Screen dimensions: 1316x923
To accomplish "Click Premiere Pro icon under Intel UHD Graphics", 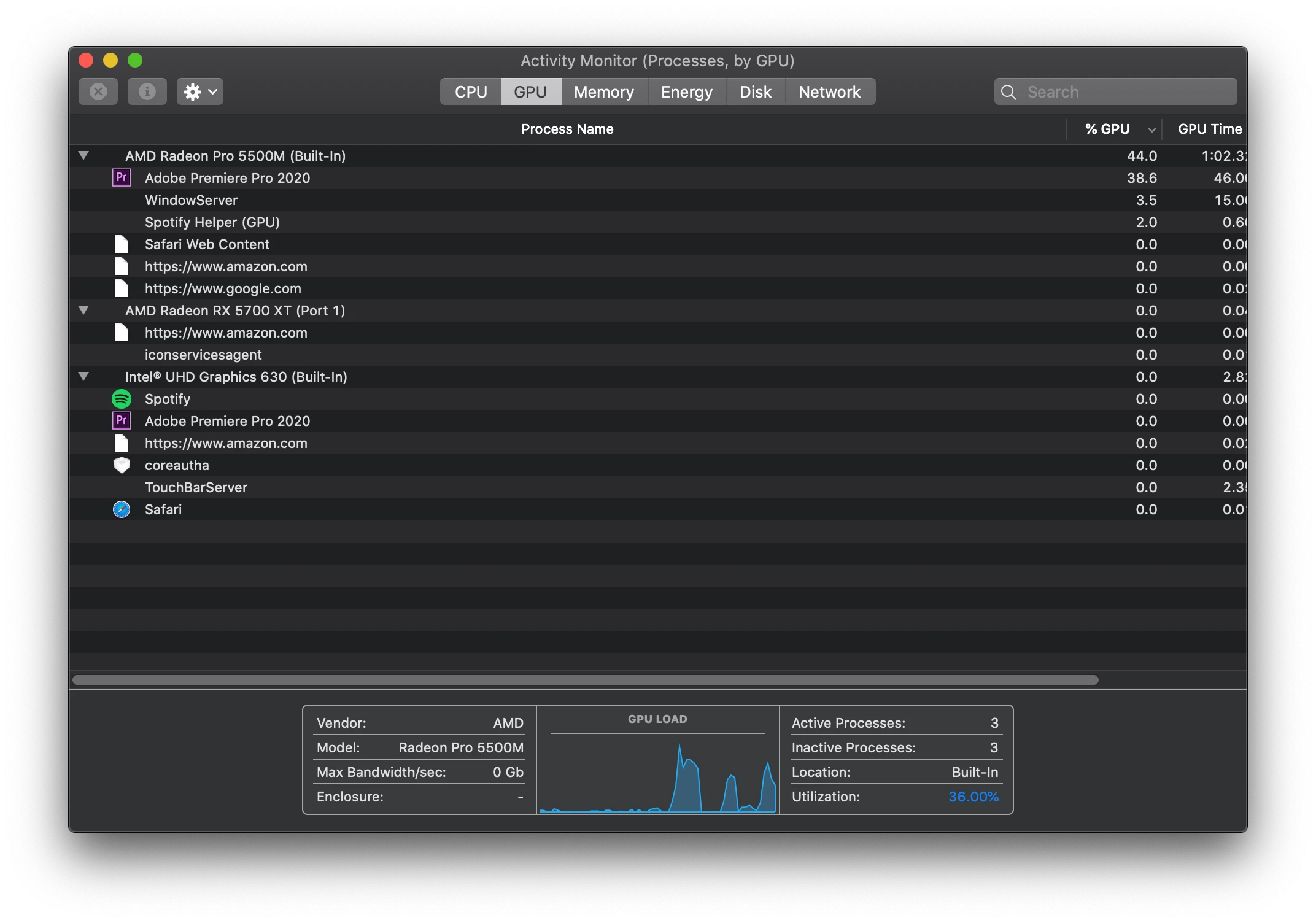I will [122, 421].
